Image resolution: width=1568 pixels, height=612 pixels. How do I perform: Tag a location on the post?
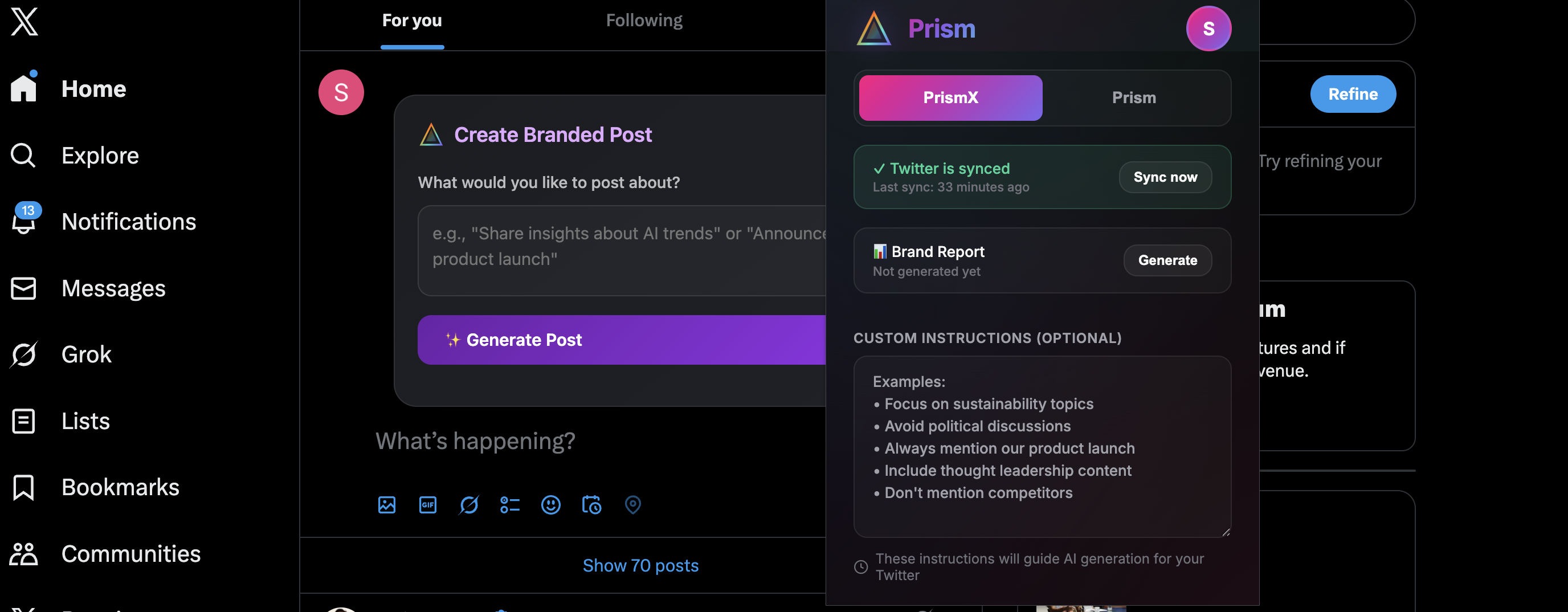[x=633, y=505]
